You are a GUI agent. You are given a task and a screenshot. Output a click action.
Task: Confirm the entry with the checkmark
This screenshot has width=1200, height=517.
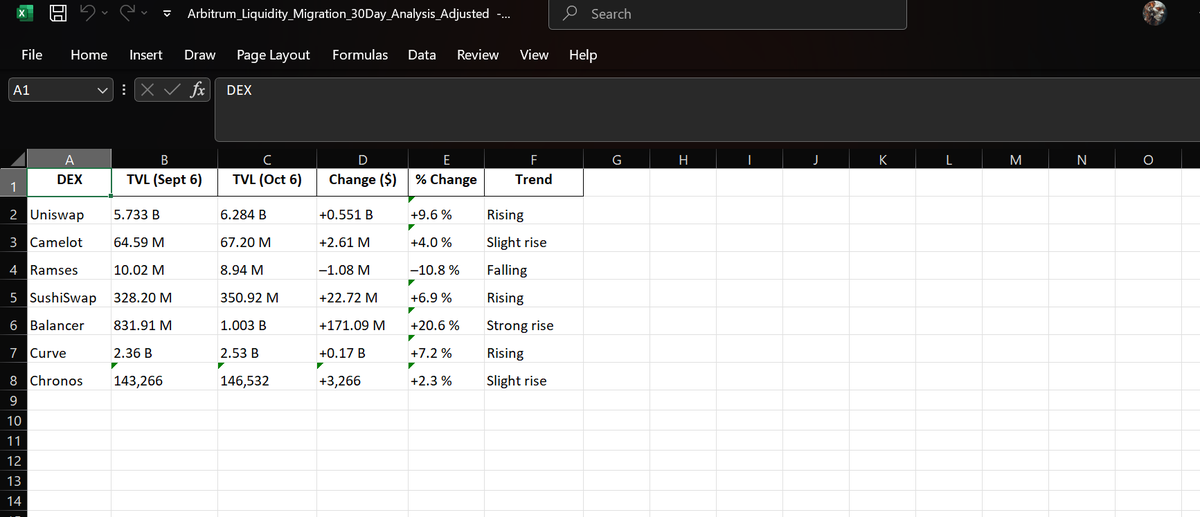[171, 90]
